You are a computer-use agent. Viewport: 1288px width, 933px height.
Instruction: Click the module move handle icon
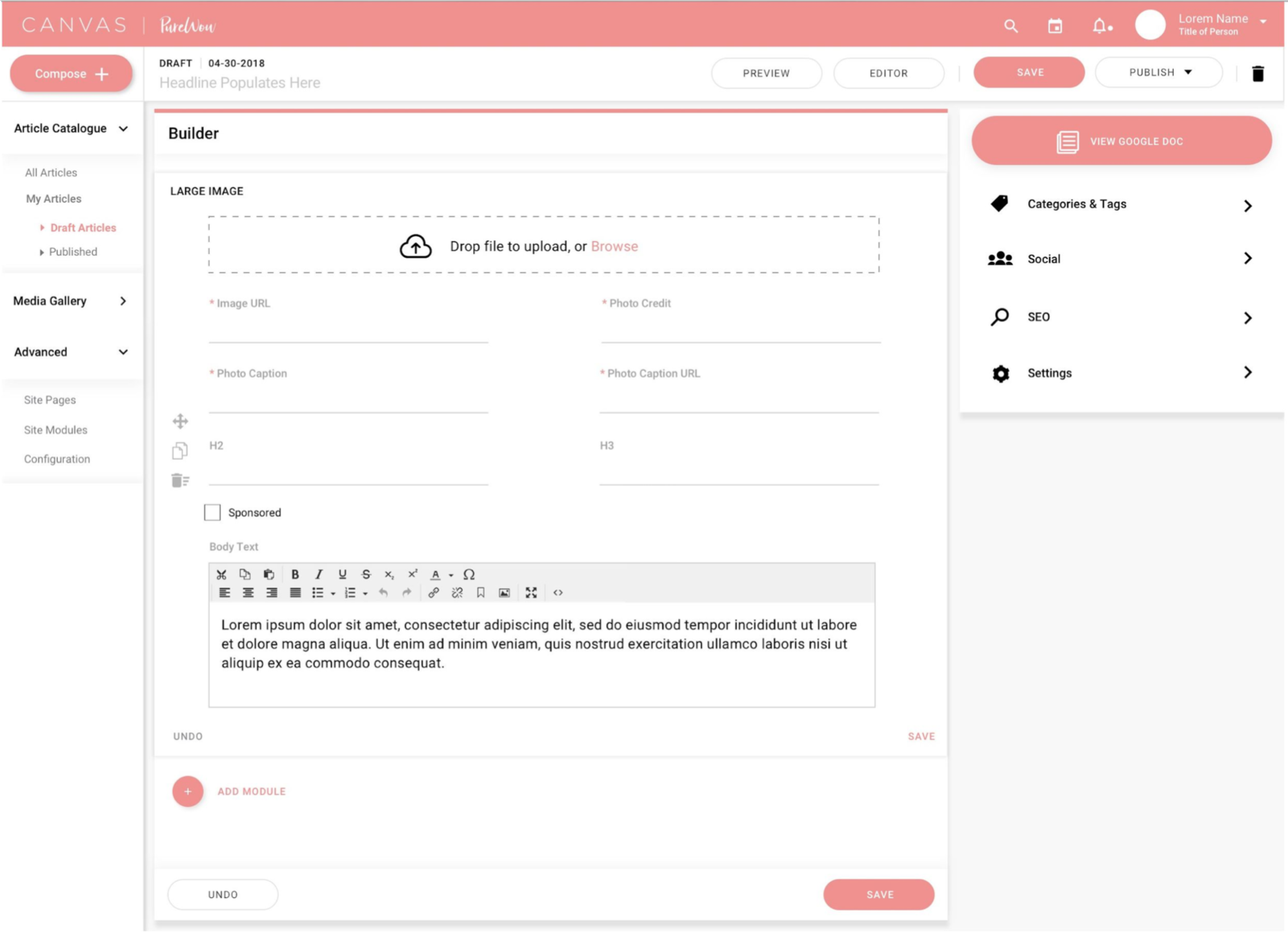click(180, 421)
